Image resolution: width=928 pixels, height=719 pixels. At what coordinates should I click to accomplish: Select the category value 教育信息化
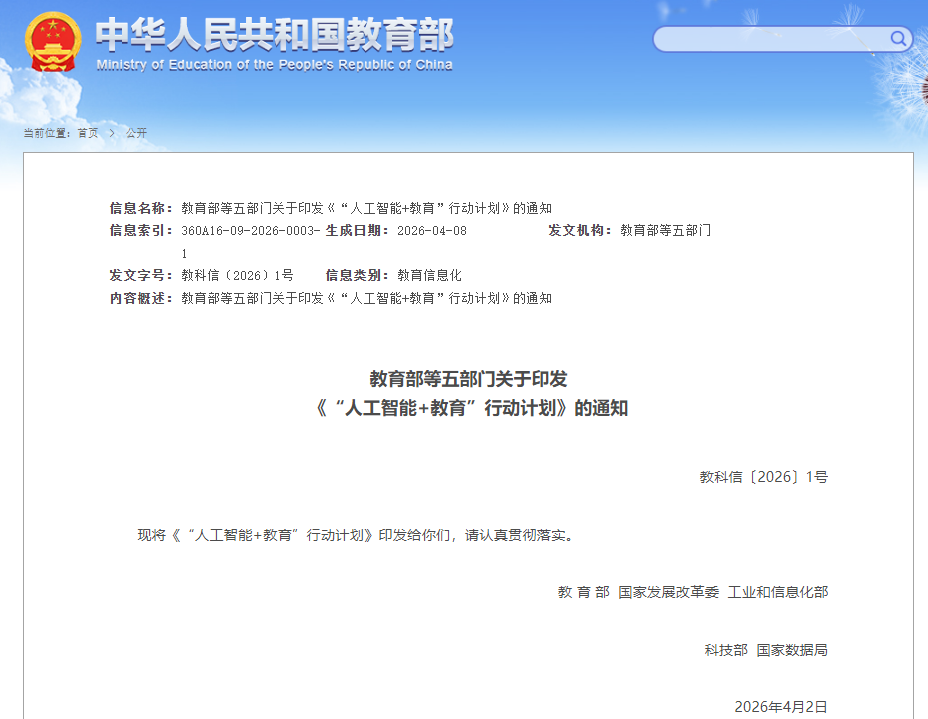tap(429, 276)
